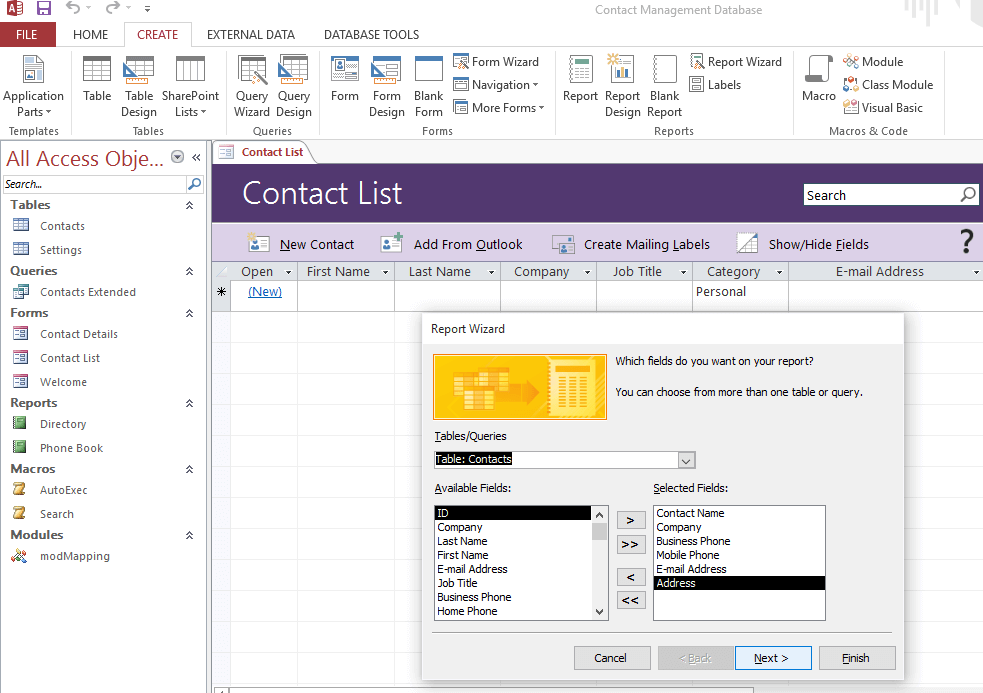Switch to the External Data tab
Screen dimensions: 983x693
[250, 34]
